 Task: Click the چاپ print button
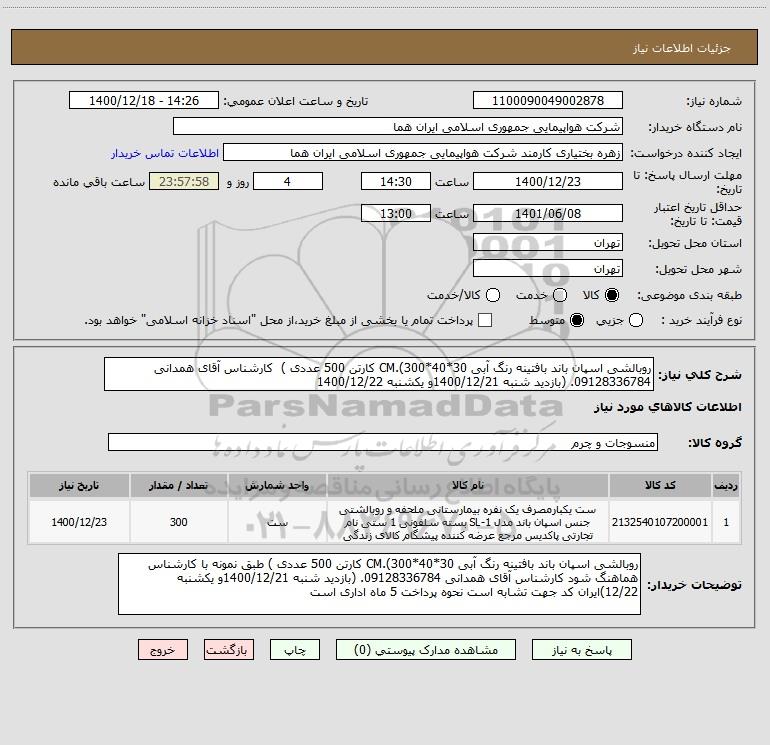pyautogui.click(x=295, y=650)
